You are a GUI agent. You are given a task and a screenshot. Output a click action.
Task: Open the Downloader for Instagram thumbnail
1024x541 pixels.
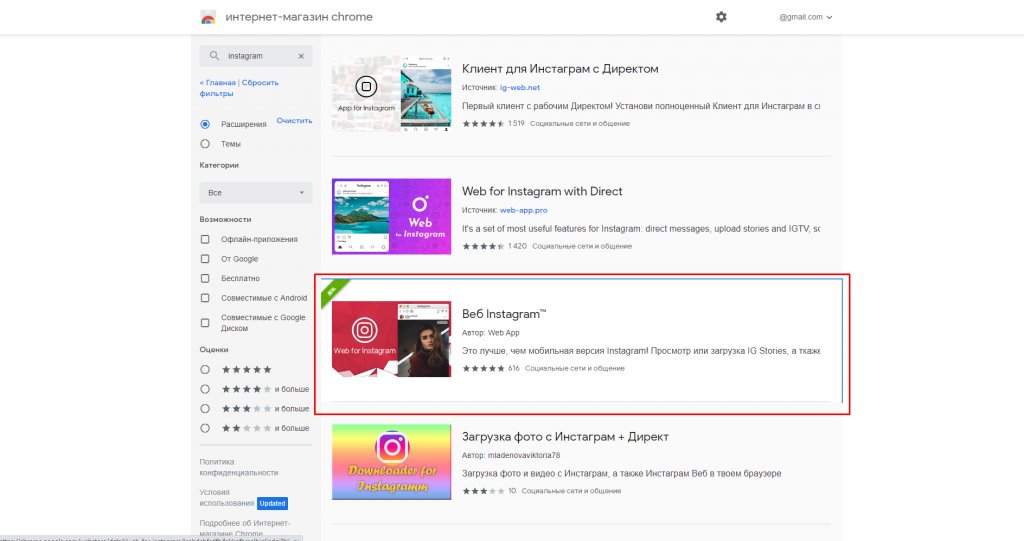tap(391, 461)
